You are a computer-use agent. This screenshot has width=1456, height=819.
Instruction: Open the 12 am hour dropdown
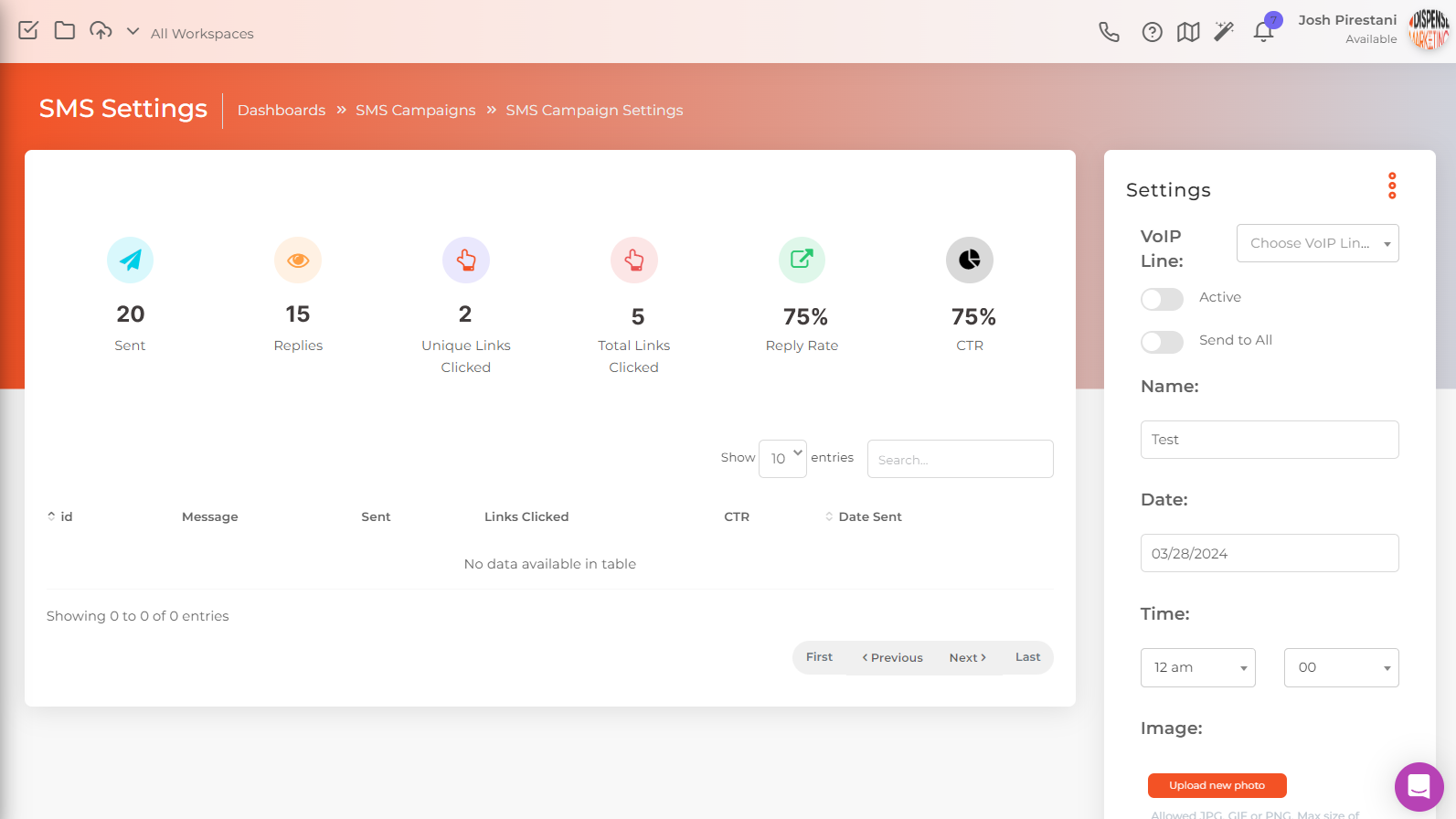(x=1197, y=667)
